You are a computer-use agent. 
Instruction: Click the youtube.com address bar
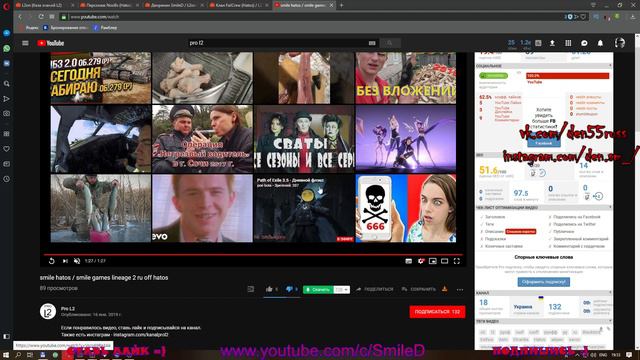(310, 17)
